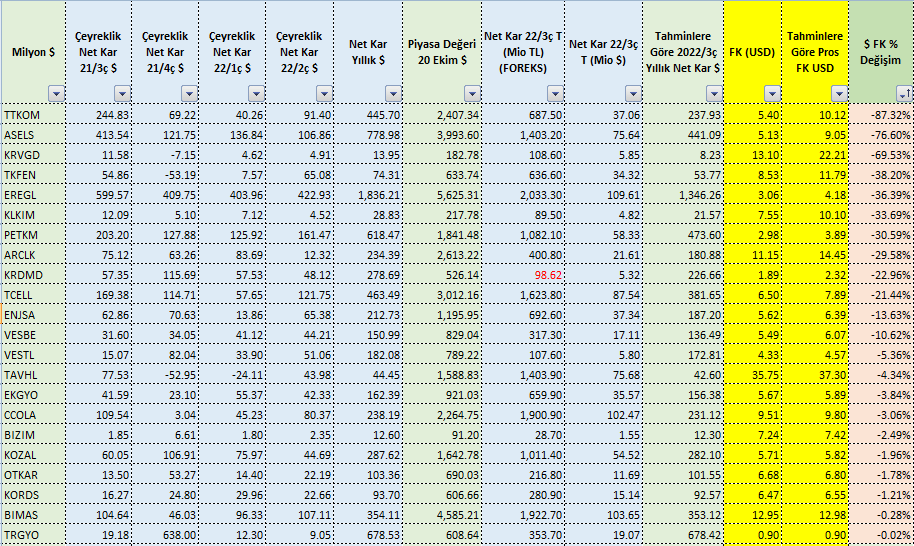Open filter dropdown for Çeyreklik Net Kar 21/4ç $
The height and width of the screenshot is (546, 914).
189,93
